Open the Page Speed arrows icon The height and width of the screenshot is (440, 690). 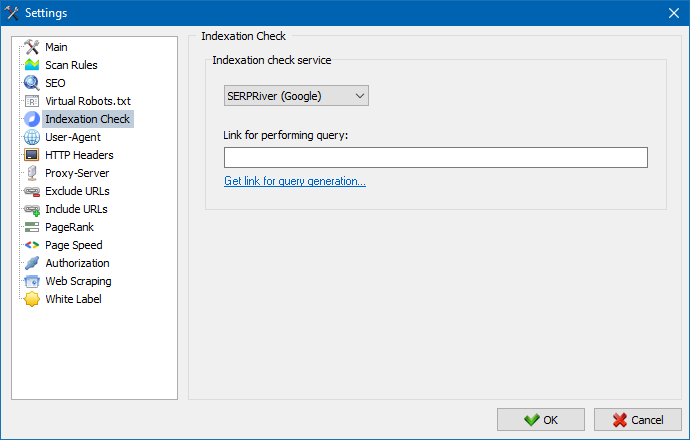pos(32,245)
